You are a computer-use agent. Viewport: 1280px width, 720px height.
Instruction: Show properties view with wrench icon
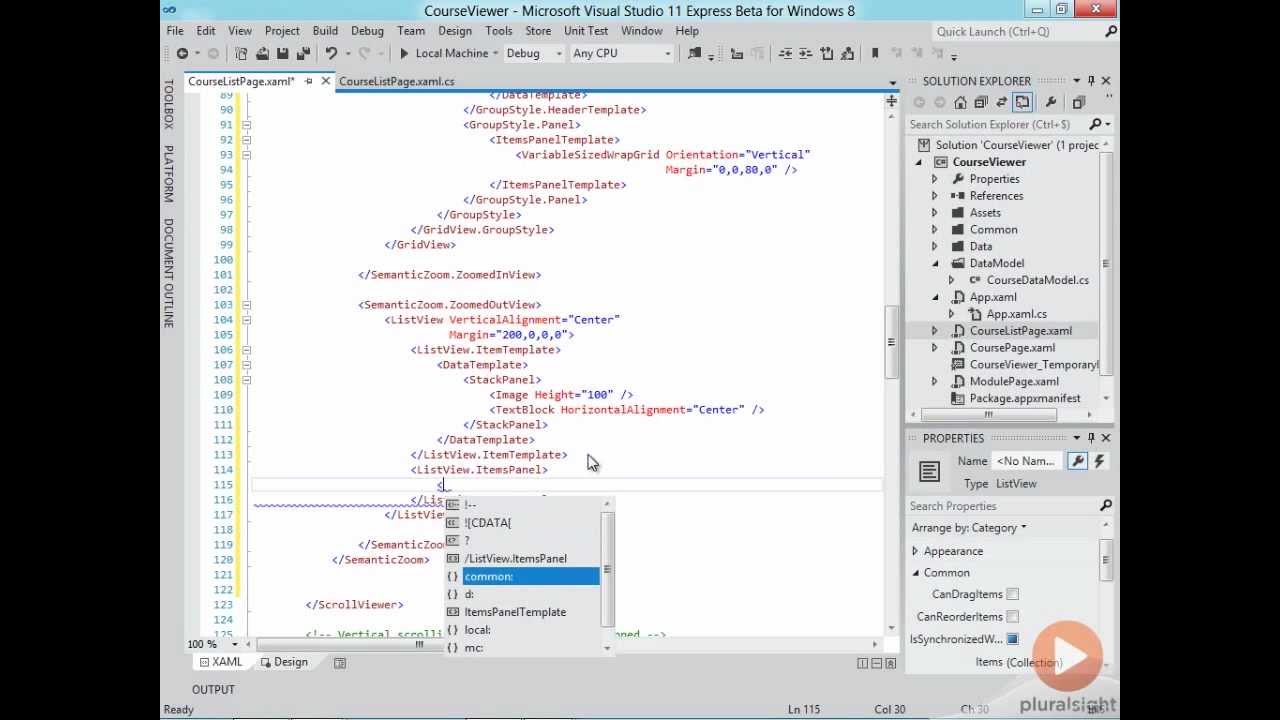click(1077, 461)
